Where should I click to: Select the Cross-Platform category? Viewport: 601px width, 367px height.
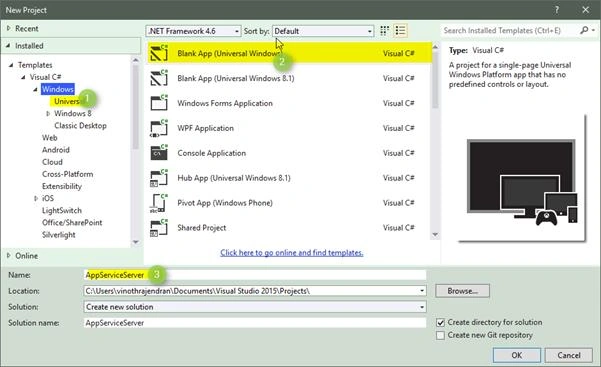67,174
